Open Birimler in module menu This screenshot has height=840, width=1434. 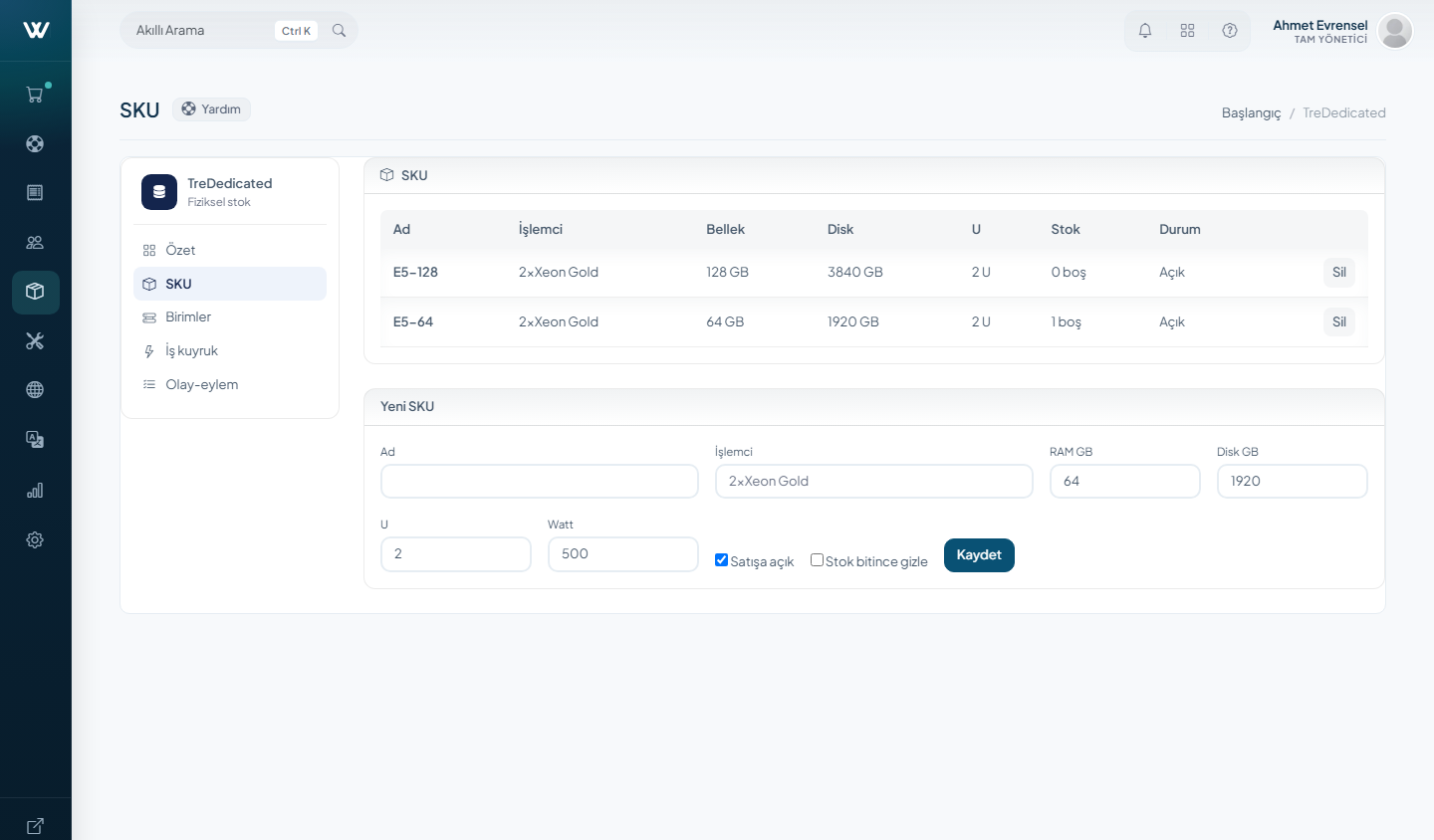230,316
